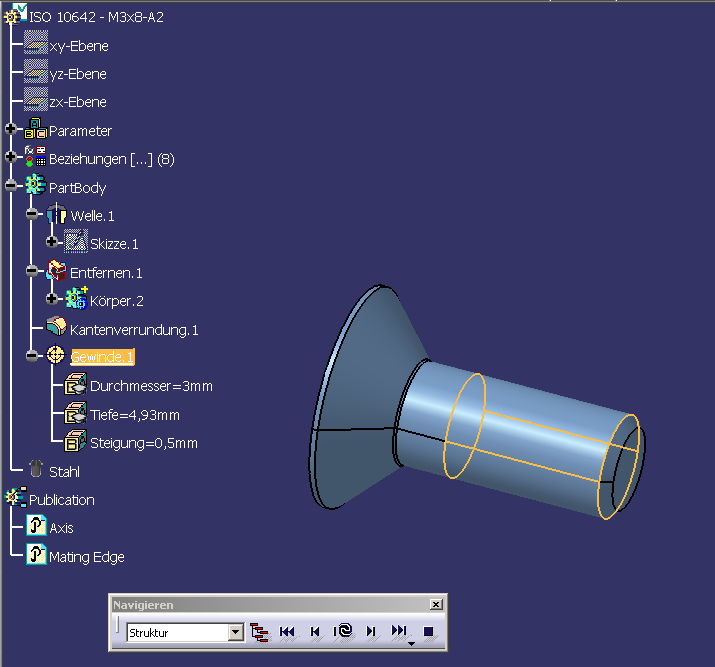
Task: Jump to last step in Navigieren
Action: [399, 632]
